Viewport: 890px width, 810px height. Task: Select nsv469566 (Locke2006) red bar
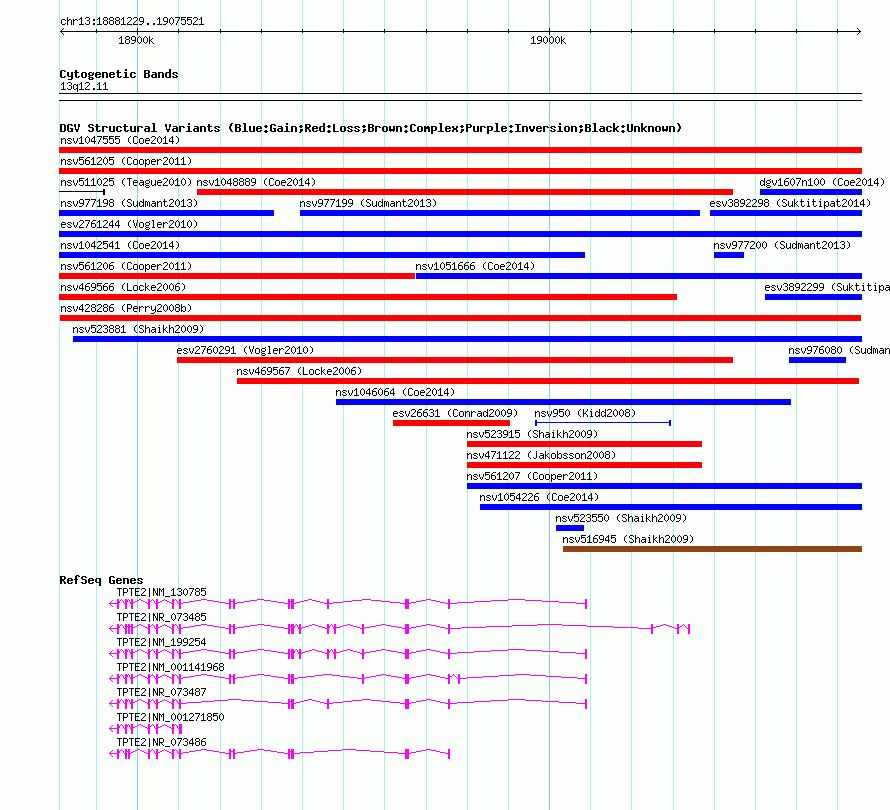click(368, 297)
